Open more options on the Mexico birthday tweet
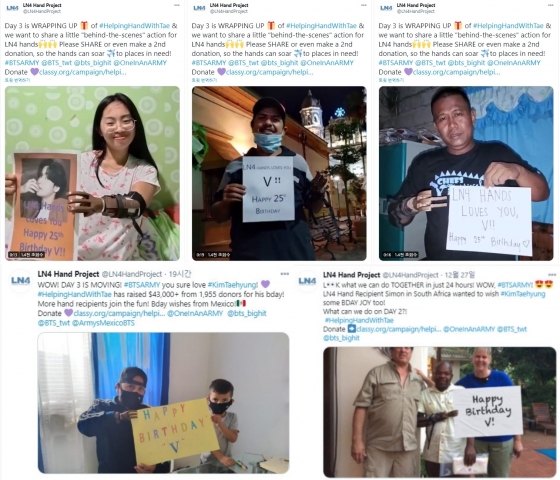The height and width of the screenshot is (480, 560). [x=285, y=274]
